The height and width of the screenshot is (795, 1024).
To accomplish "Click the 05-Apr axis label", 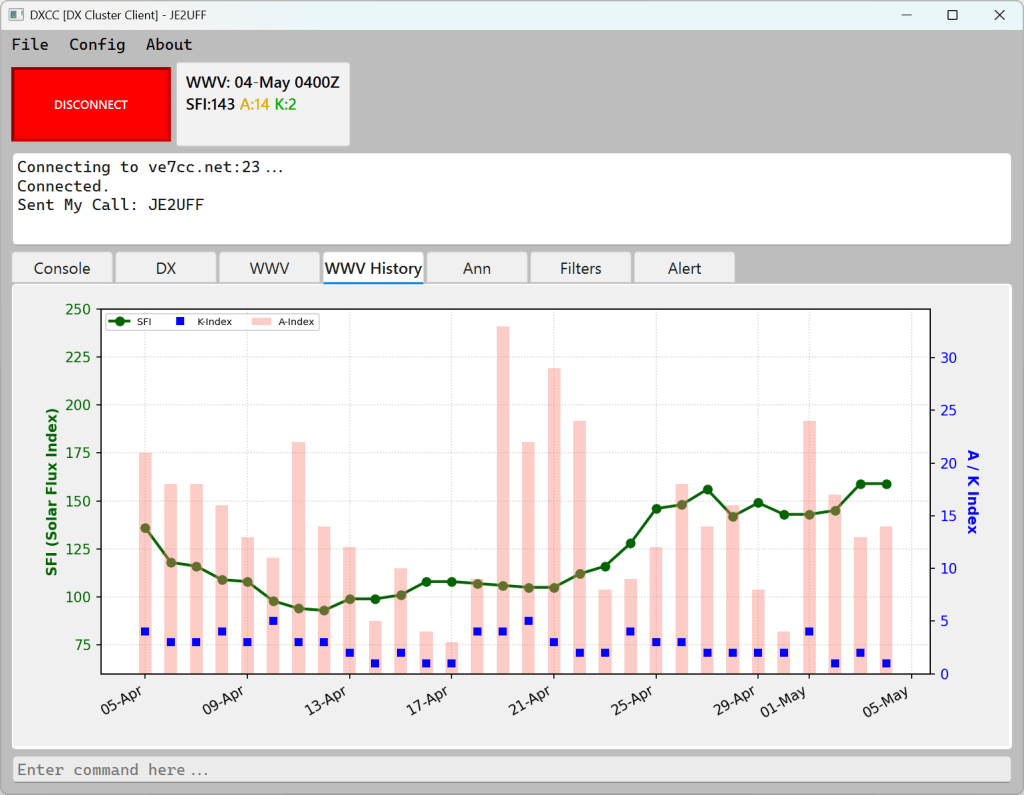I will (x=121, y=700).
